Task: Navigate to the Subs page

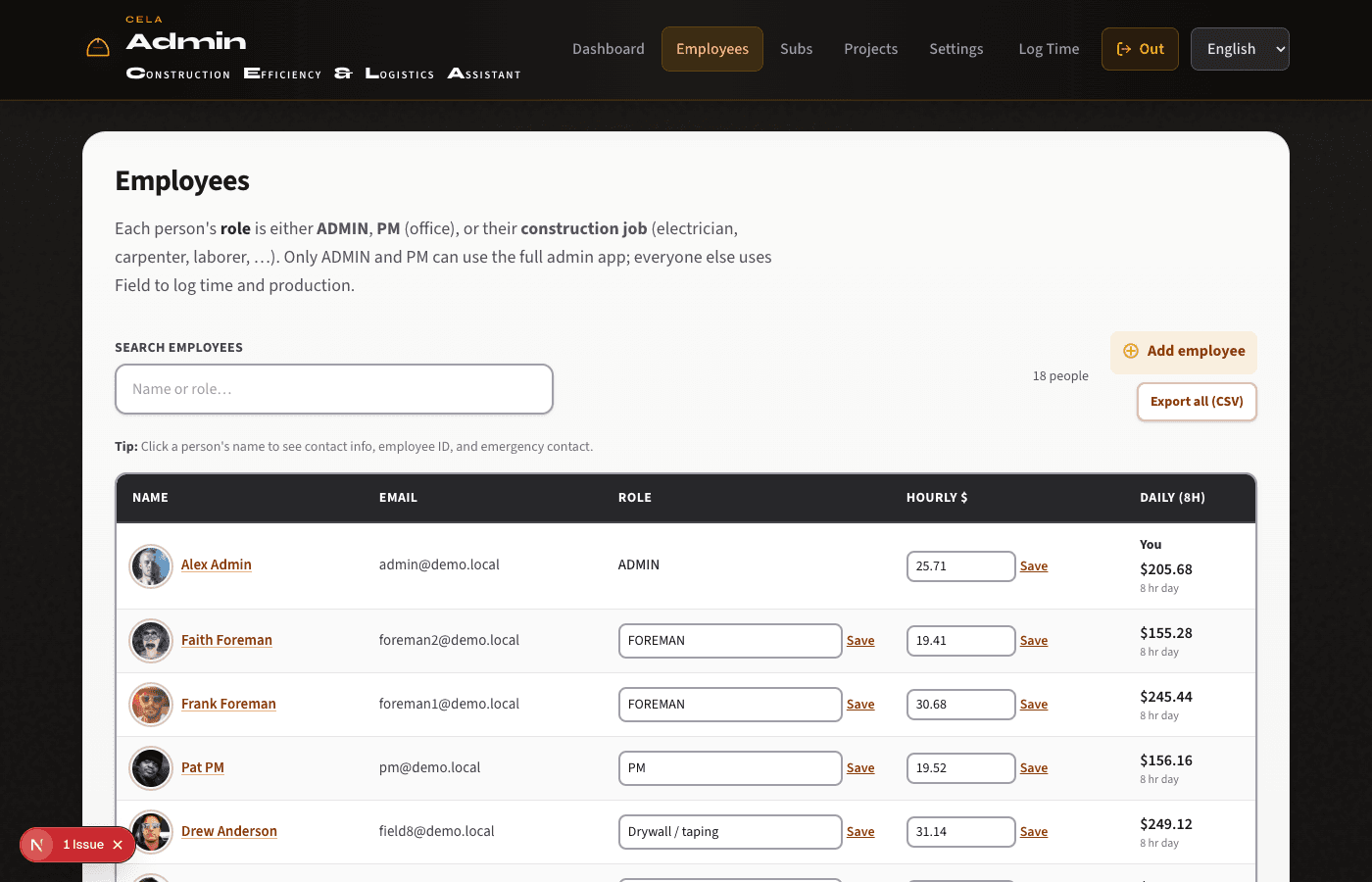Action: (x=796, y=48)
